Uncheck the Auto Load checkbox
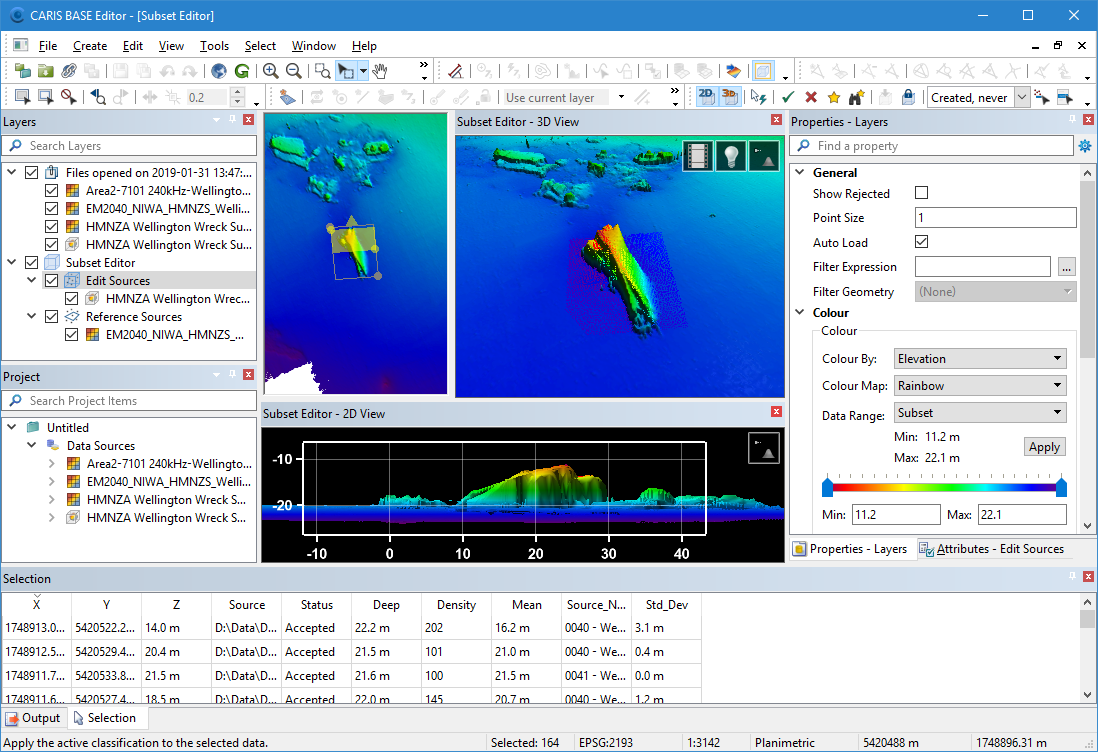The image size is (1098, 752). [922, 242]
